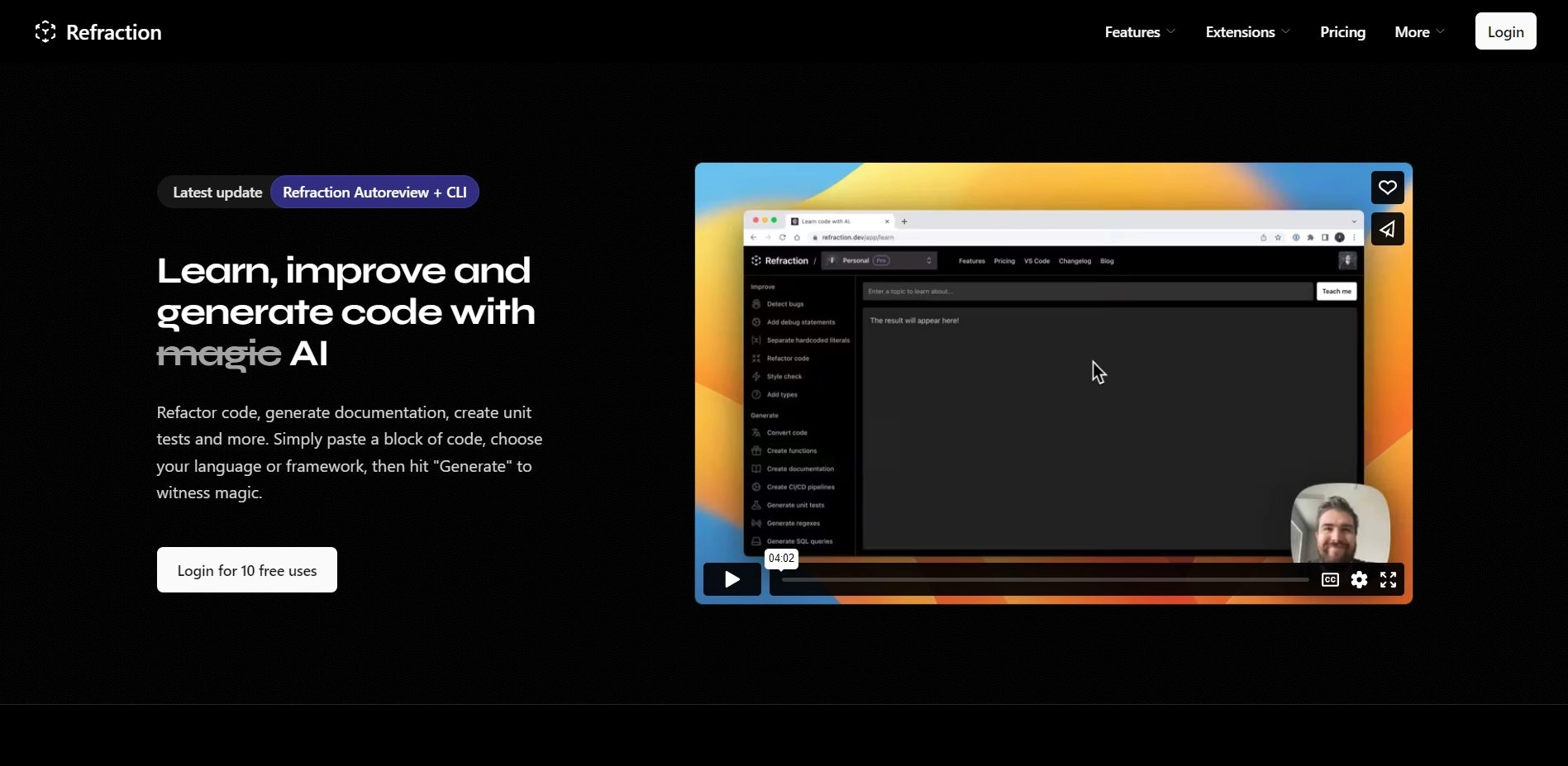
Task: Click the paper plane share icon
Action: 1387,229
